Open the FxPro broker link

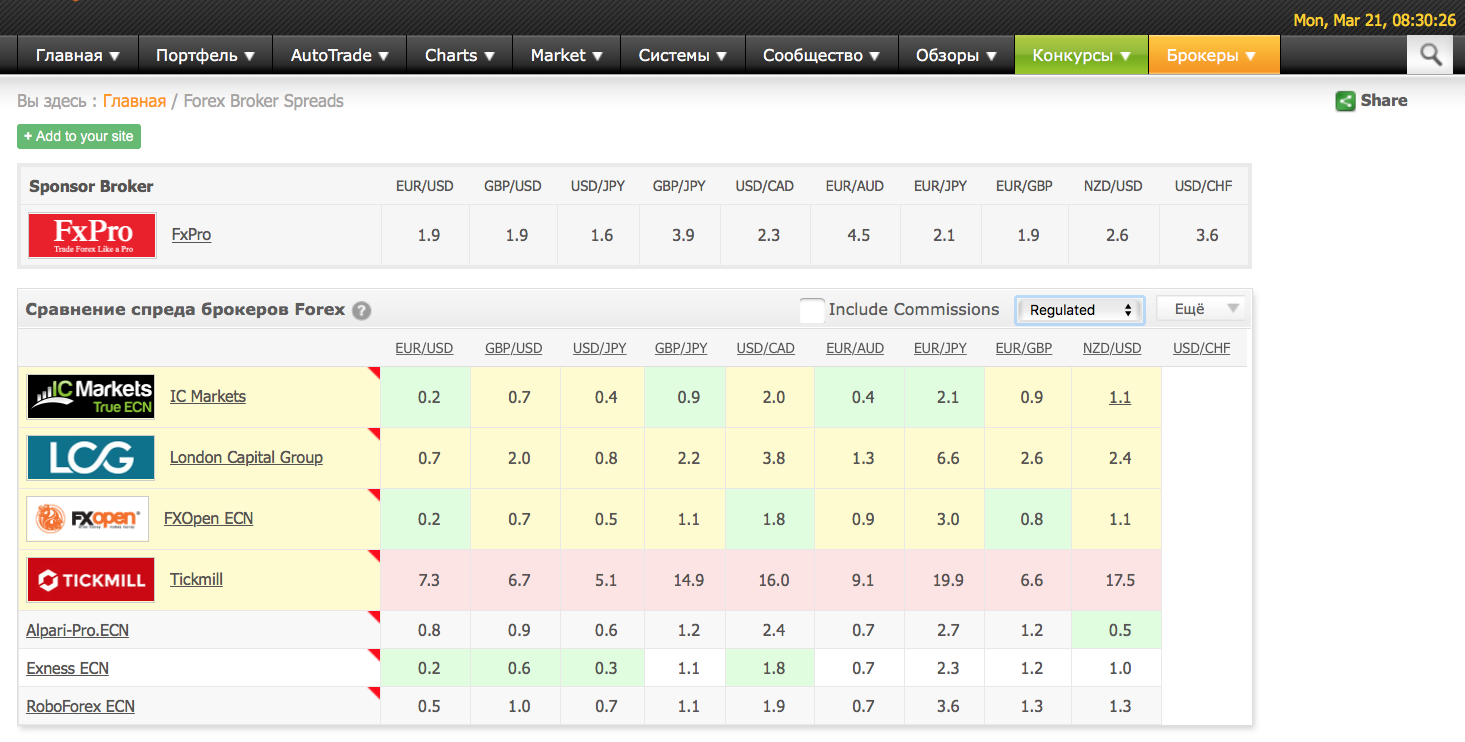191,235
